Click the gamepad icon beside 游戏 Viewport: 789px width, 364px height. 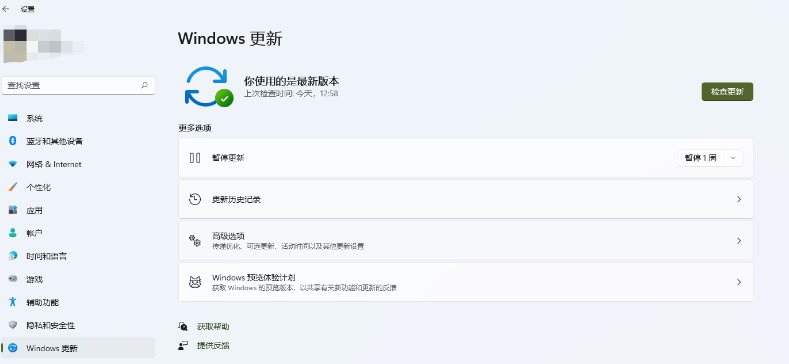point(13,279)
